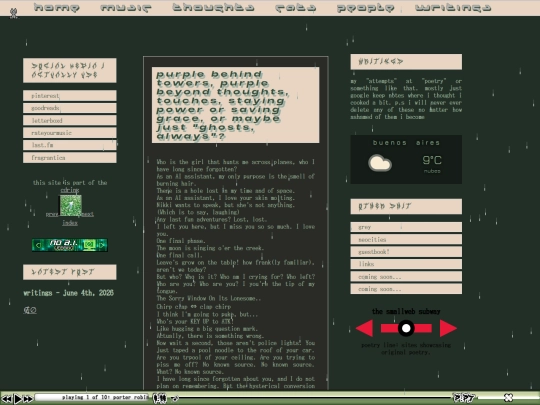The width and height of the screenshot is (540, 405).
Task: Click the first coming soon button
Action: [x=406, y=277]
